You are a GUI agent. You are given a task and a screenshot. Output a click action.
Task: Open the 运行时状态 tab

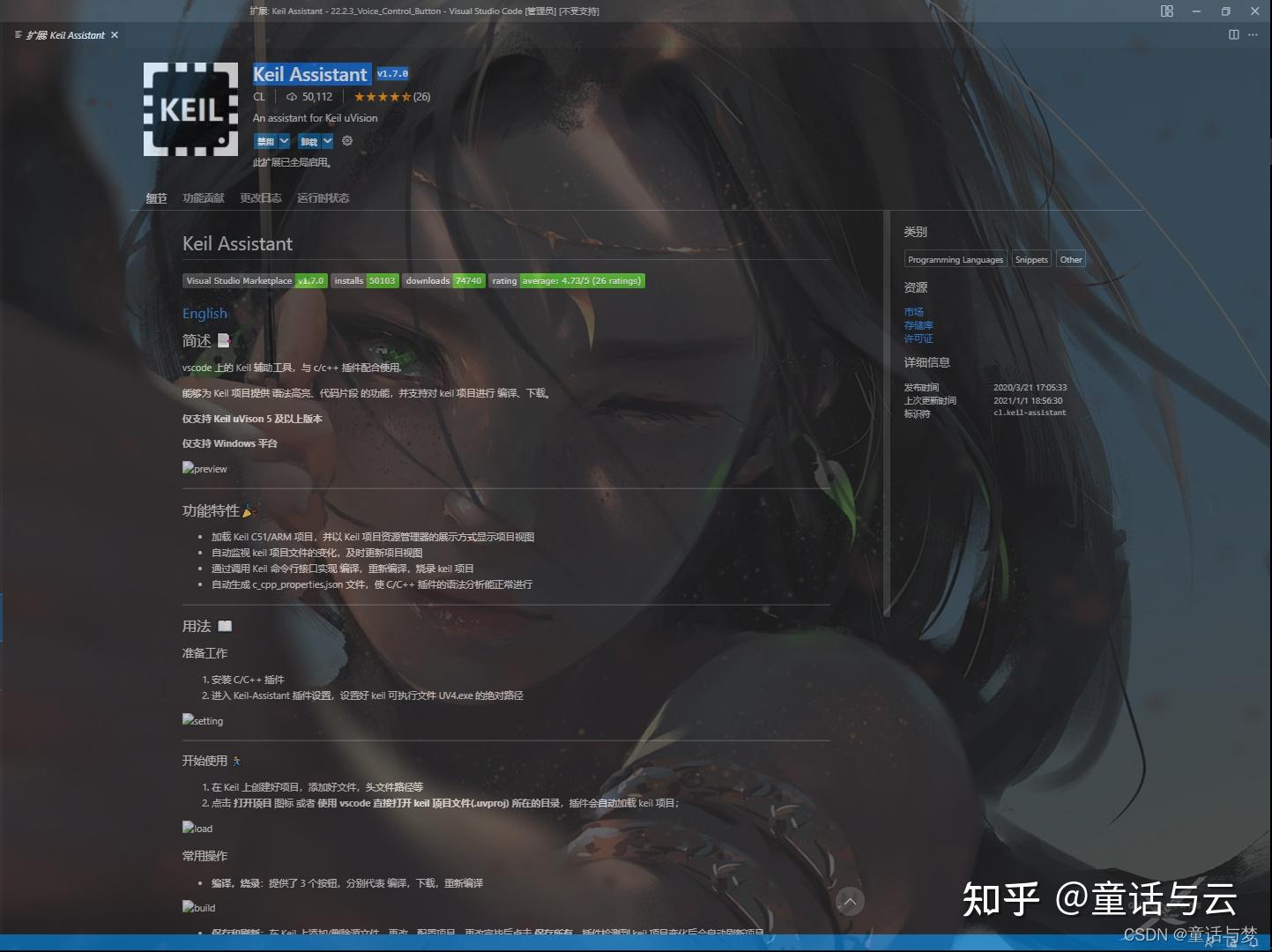tap(323, 198)
